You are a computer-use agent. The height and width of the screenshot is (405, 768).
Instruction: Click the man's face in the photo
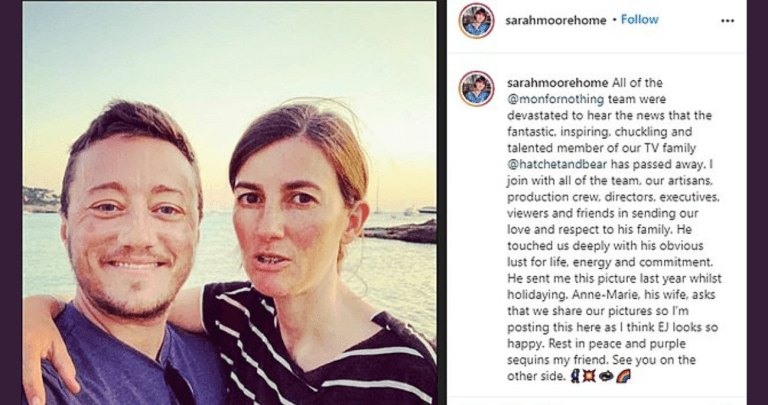pyautogui.click(x=133, y=228)
